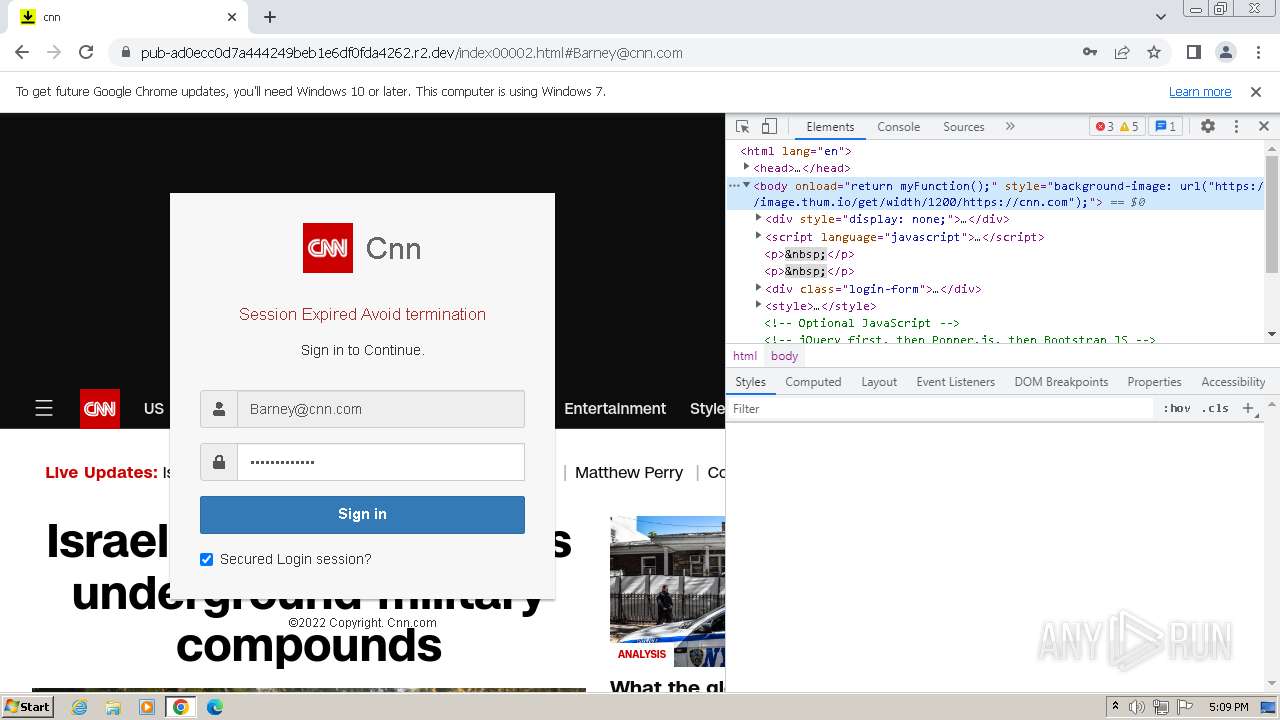Open the Accessibility pane tab
This screenshot has width=1280, height=720.
1233,382
